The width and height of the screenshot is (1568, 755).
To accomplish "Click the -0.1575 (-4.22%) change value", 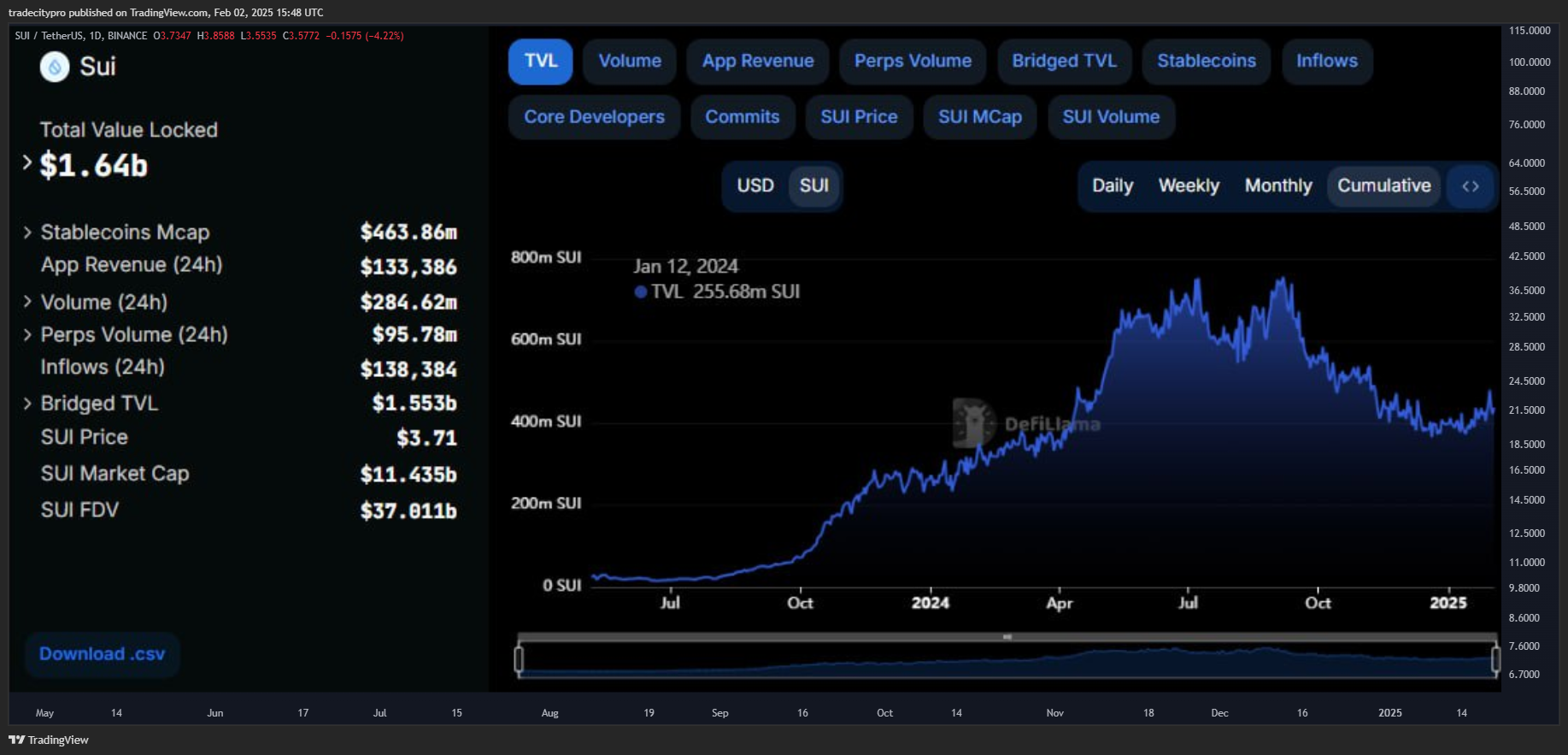I will tap(365, 36).
